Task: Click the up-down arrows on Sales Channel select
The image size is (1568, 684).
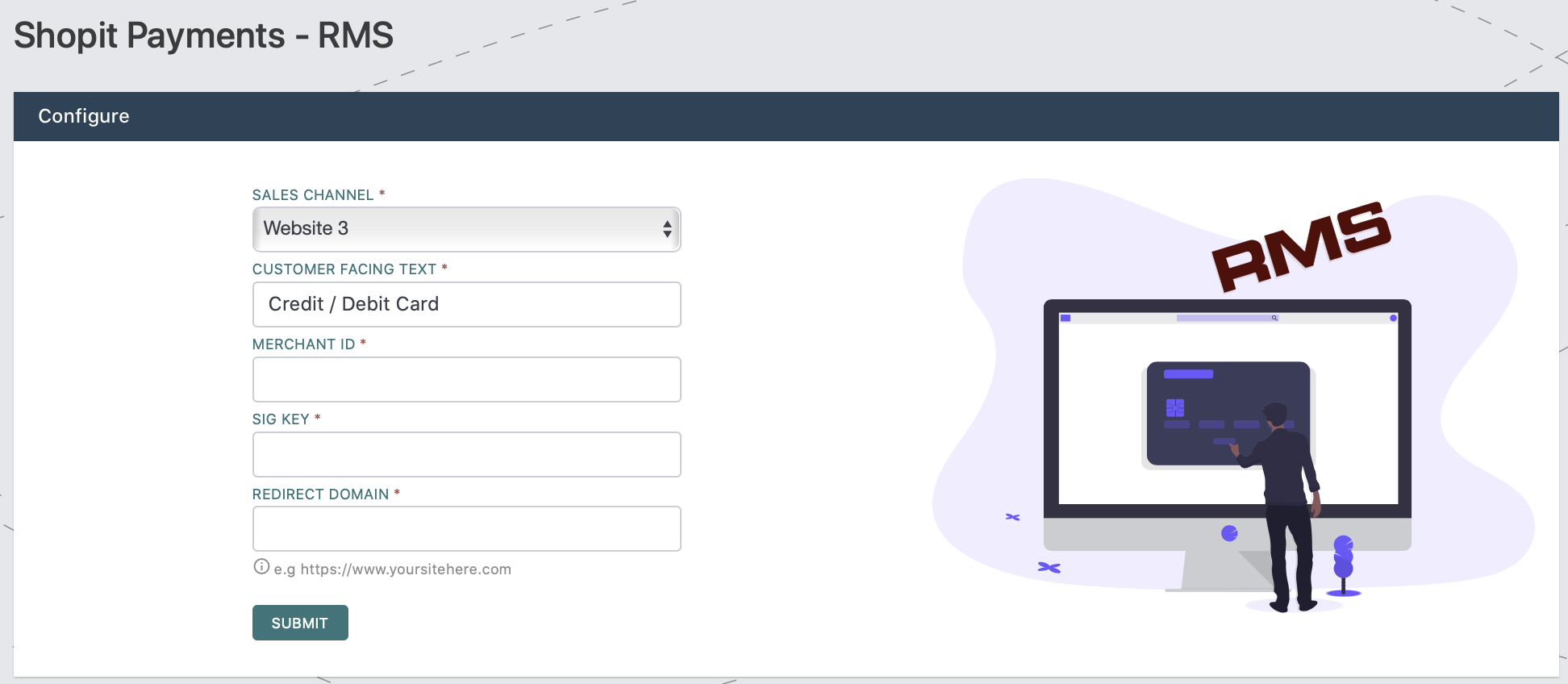Action: point(667,229)
